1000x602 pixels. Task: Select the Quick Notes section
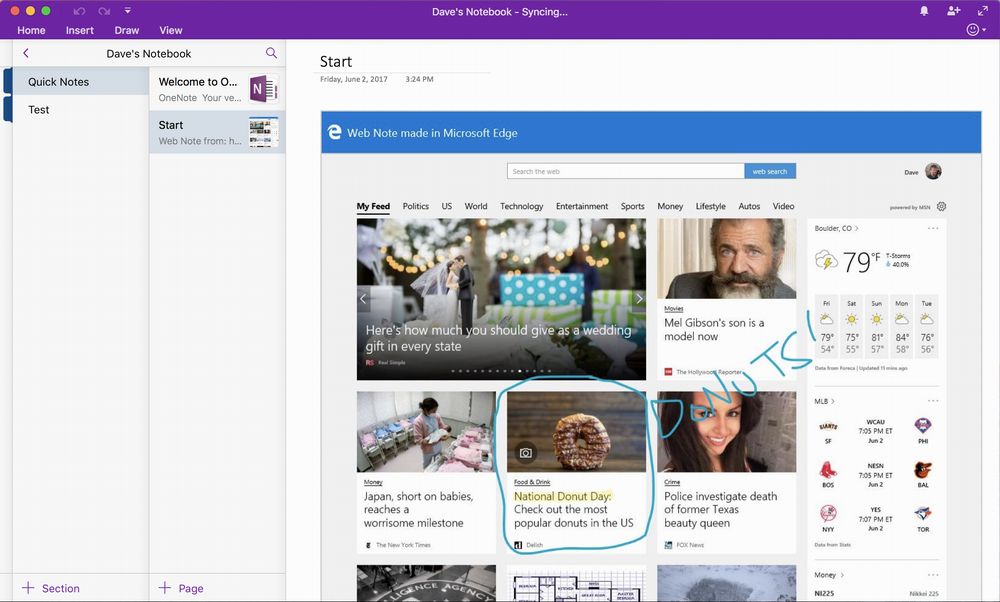[x=81, y=82]
